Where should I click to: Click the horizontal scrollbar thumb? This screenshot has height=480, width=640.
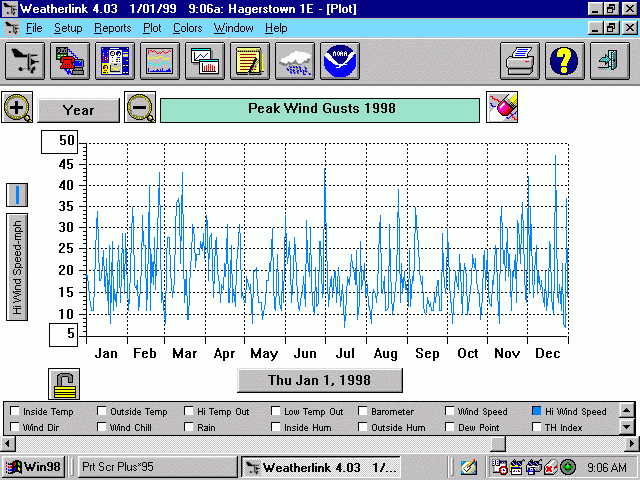(x=498, y=443)
